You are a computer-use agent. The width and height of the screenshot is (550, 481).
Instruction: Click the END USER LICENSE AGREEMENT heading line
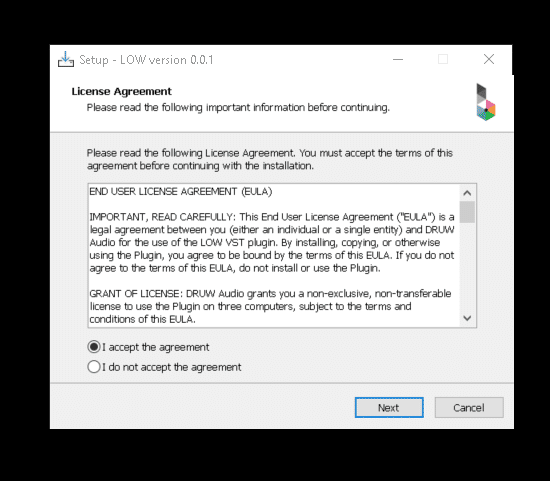pyautogui.click(x=181, y=192)
